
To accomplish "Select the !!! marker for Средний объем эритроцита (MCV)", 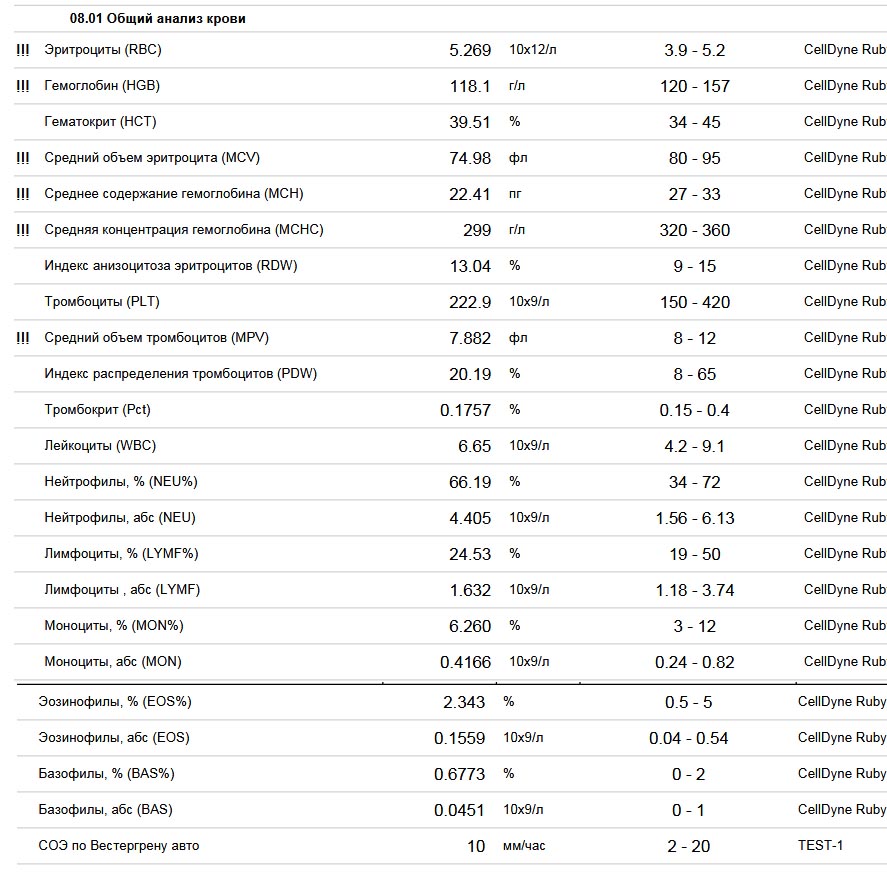I will tap(23, 158).
